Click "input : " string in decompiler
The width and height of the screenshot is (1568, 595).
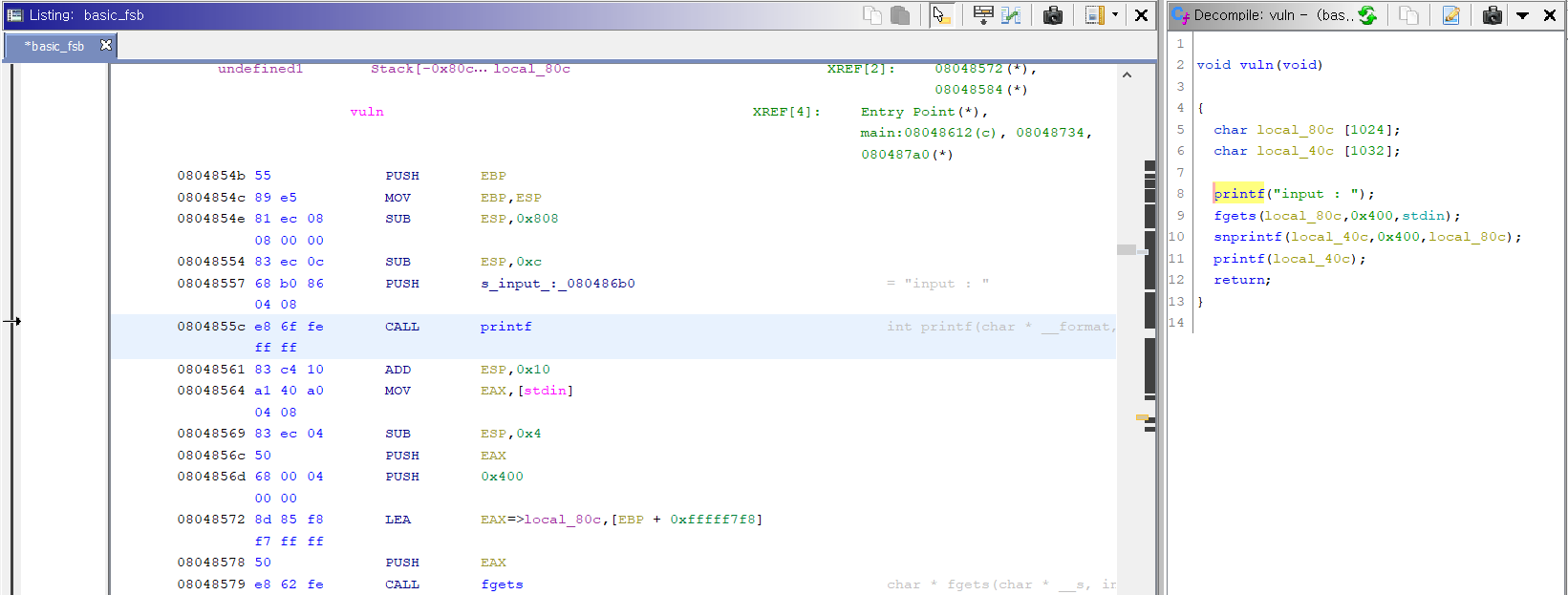point(1317,194)
